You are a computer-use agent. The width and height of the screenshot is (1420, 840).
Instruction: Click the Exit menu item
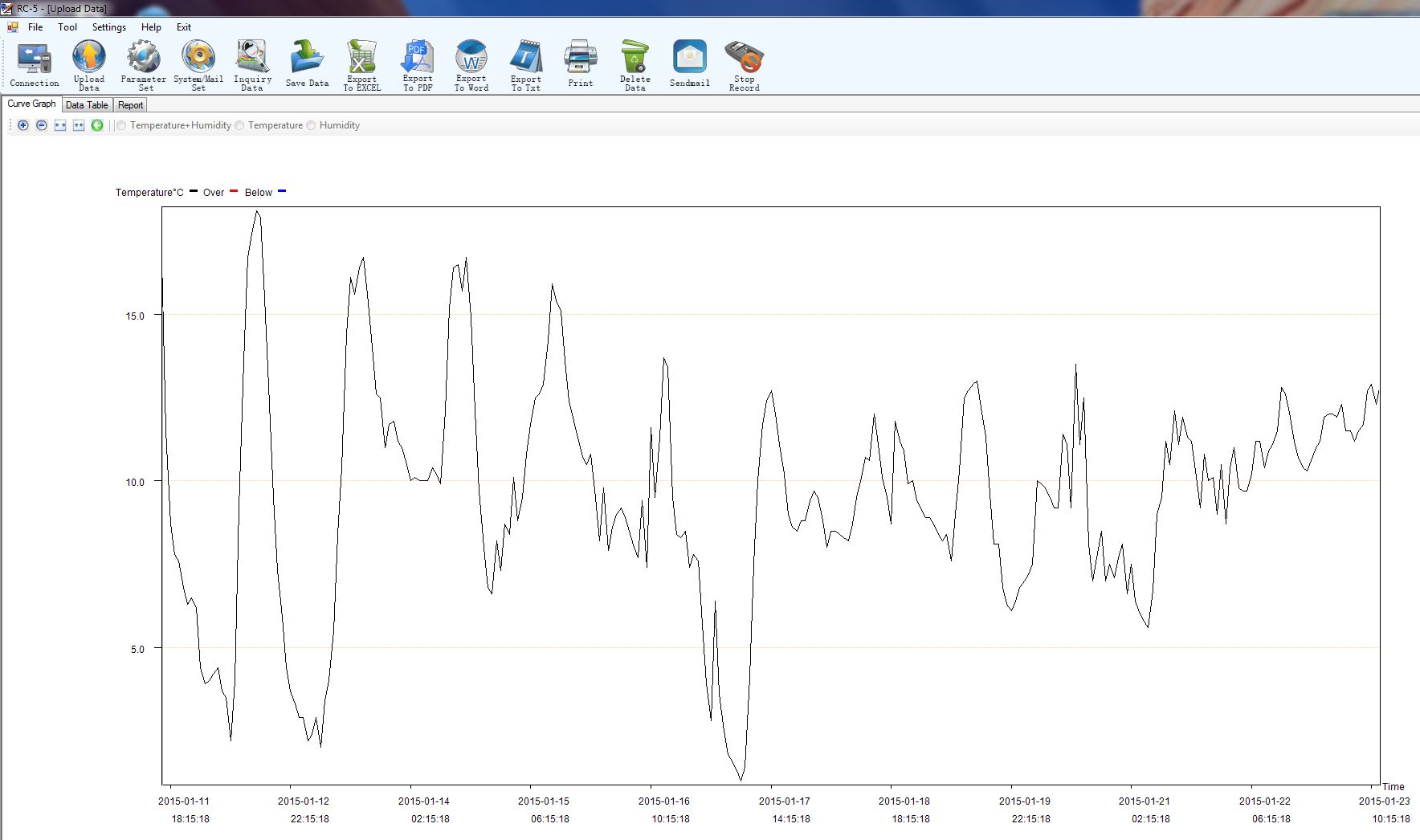pyautogui.click(x=184, y=27)
